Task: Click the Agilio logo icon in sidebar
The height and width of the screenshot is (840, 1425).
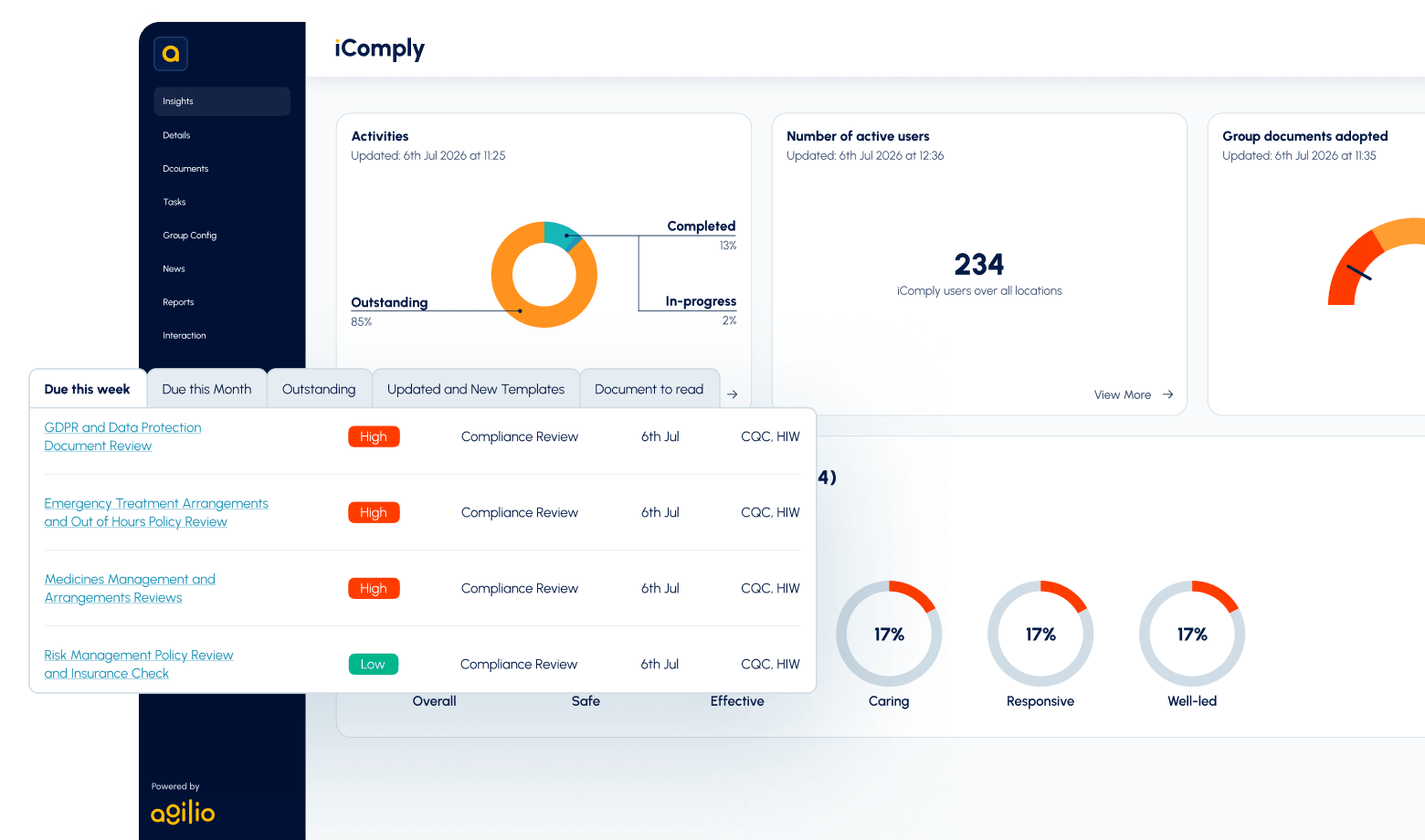Action: pos(171,54)
